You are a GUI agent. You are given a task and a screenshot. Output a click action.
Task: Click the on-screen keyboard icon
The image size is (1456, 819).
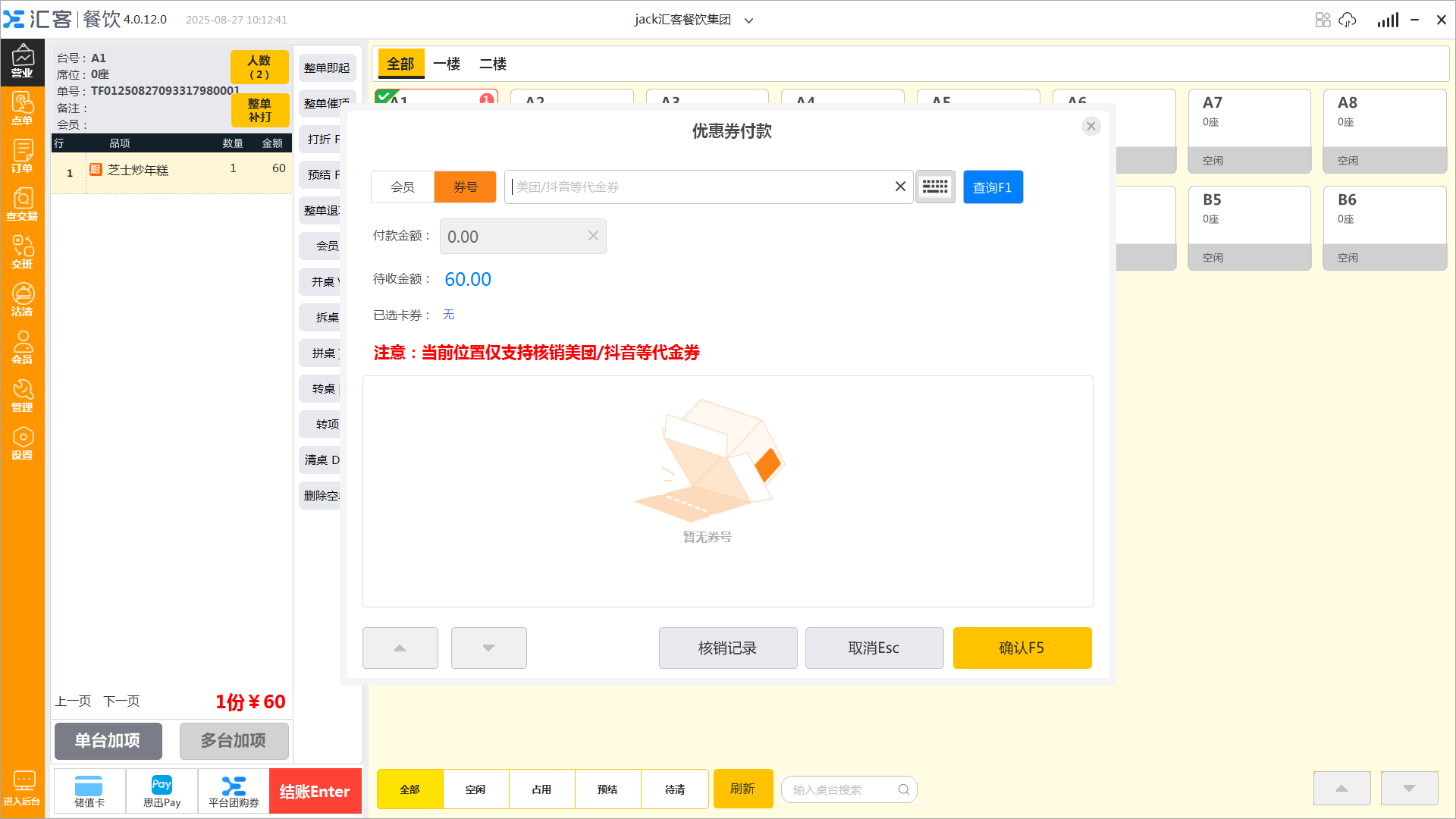[x=935, y=187]
